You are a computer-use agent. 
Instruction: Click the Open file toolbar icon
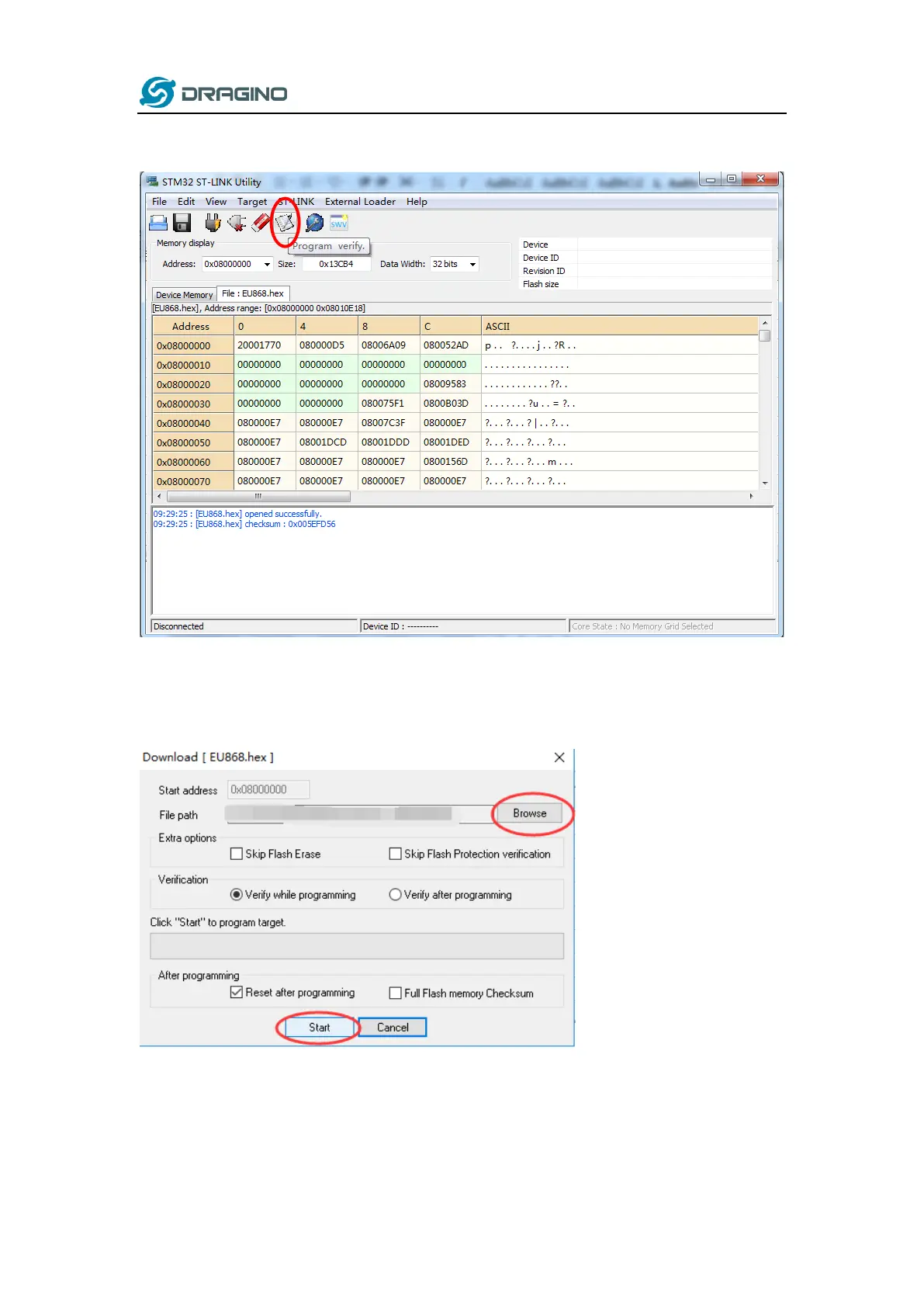158,224
